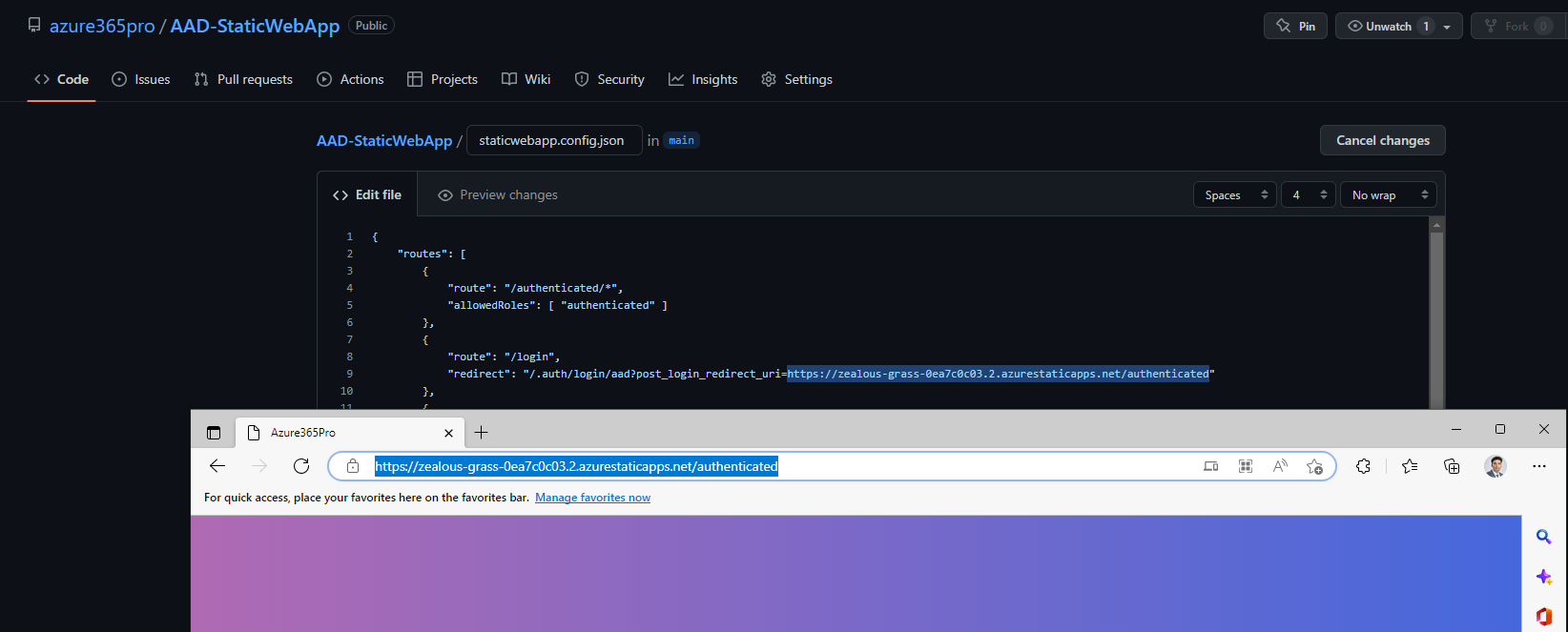Cancel changes to the file
1568x632 pixels.
[x=1383, y=140]
